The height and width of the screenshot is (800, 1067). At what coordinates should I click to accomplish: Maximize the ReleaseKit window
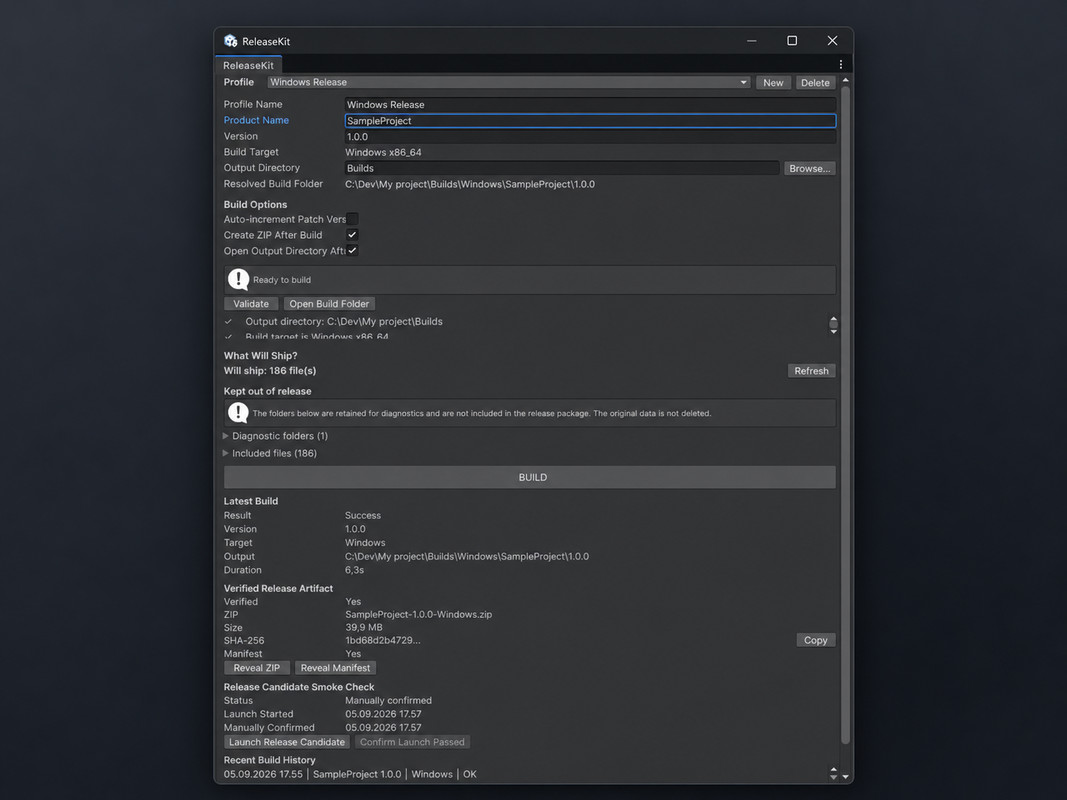coord(792,41)
